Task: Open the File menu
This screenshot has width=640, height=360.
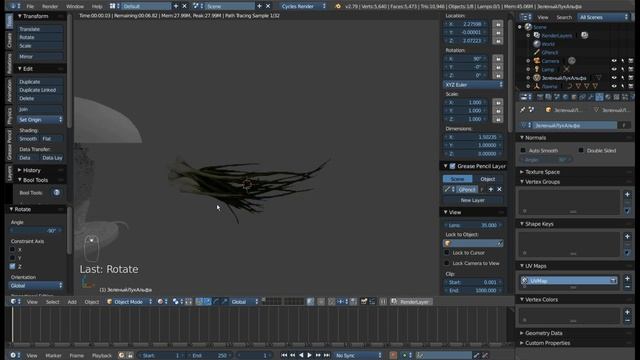Action: pos(30,6)
